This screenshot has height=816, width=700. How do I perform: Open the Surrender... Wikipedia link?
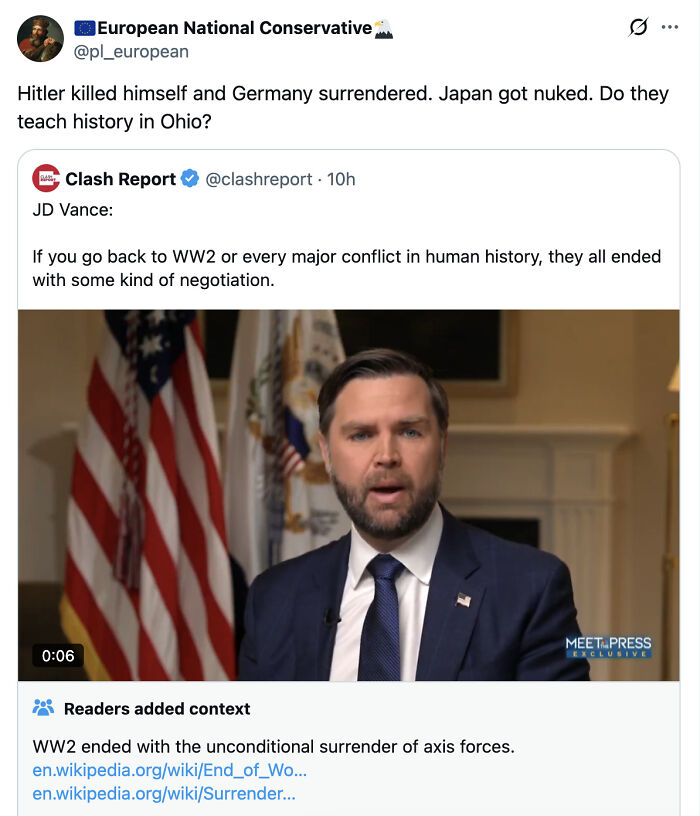(x=163, y=793)
